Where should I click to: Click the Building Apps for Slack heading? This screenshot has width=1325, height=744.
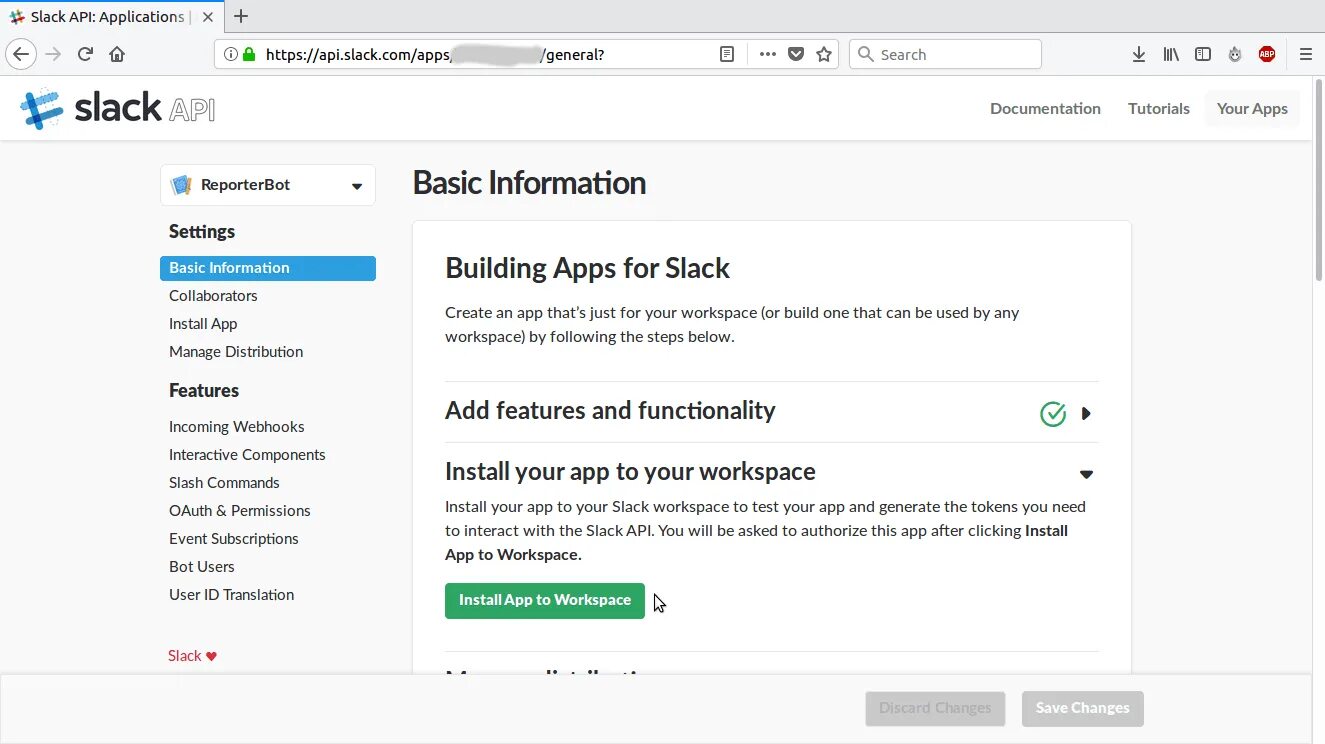click(587, 268)
